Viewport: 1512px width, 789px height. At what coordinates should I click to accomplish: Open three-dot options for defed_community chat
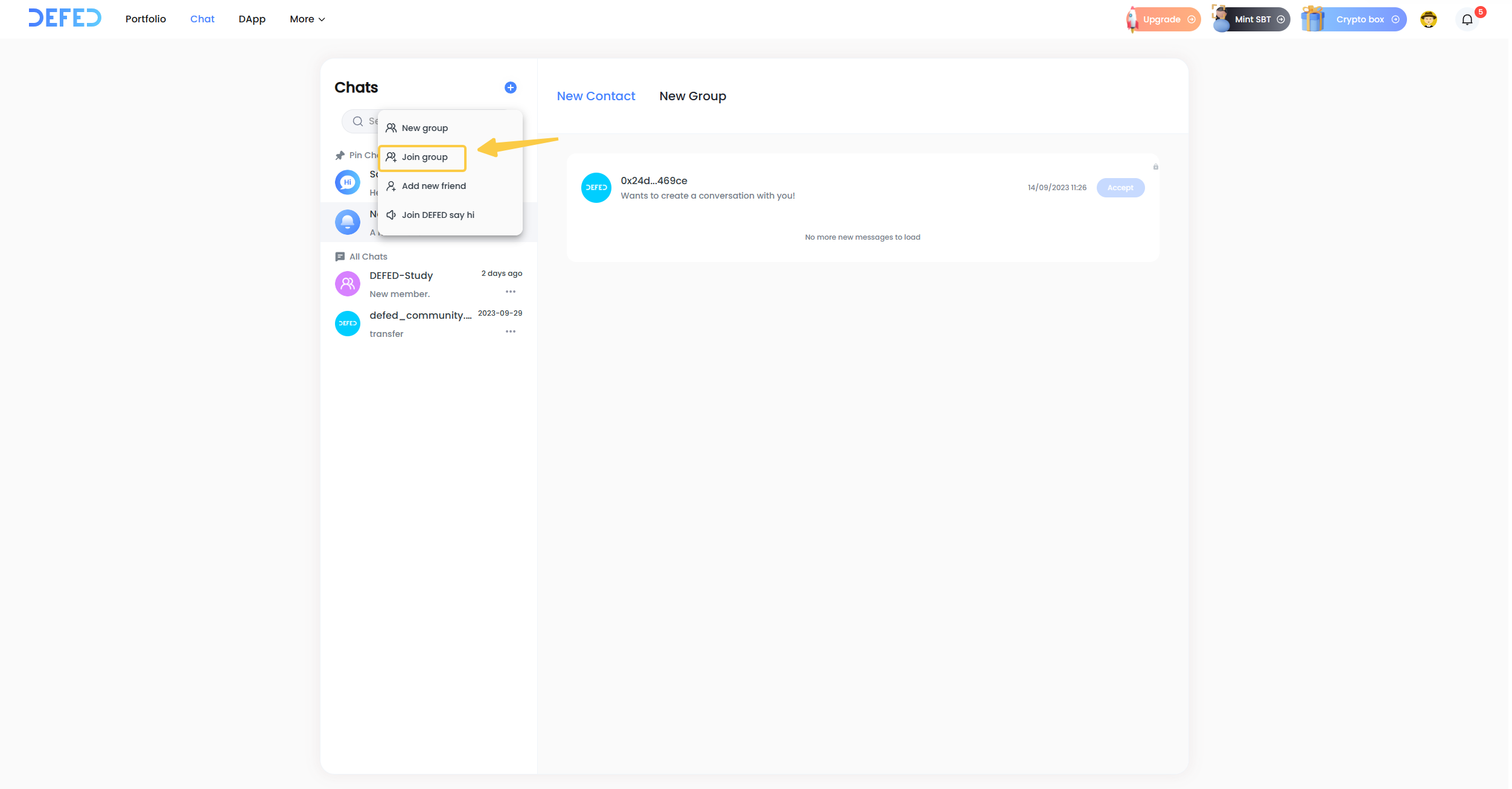pyautogui.click(x=510, y=332)
